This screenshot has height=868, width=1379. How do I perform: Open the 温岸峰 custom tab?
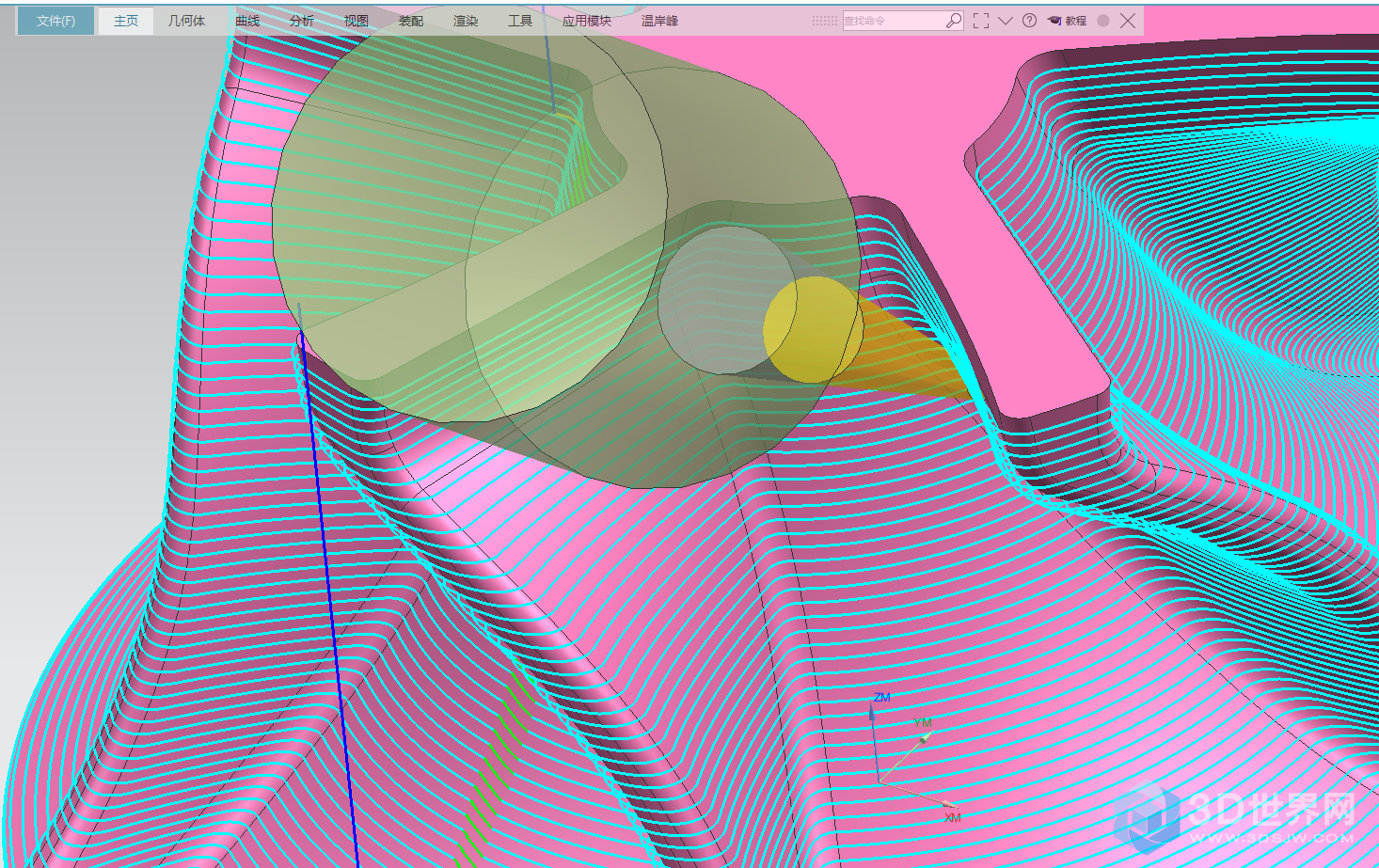click(x=659, y=21)
